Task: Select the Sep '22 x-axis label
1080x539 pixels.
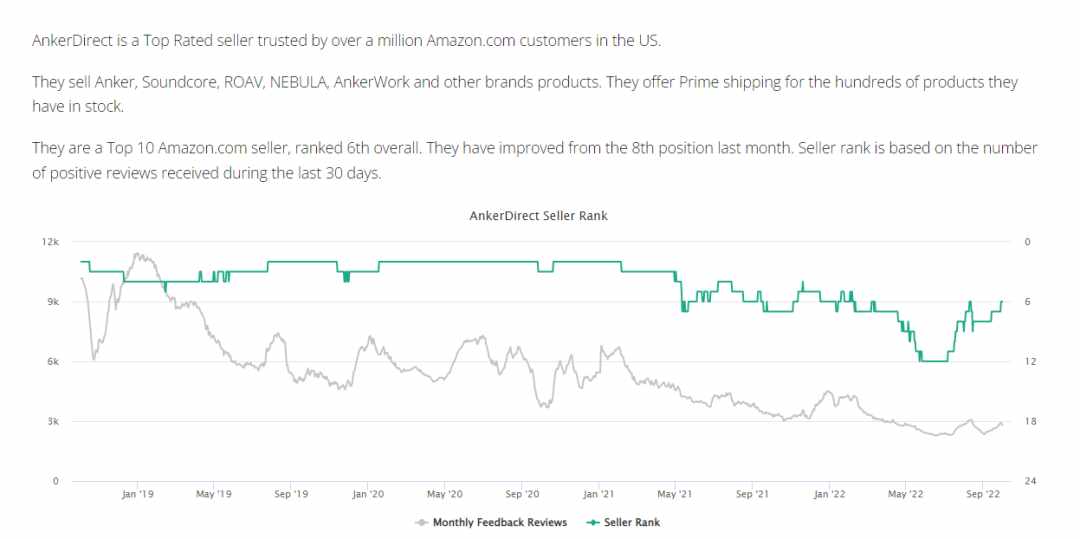Action: 983,494
